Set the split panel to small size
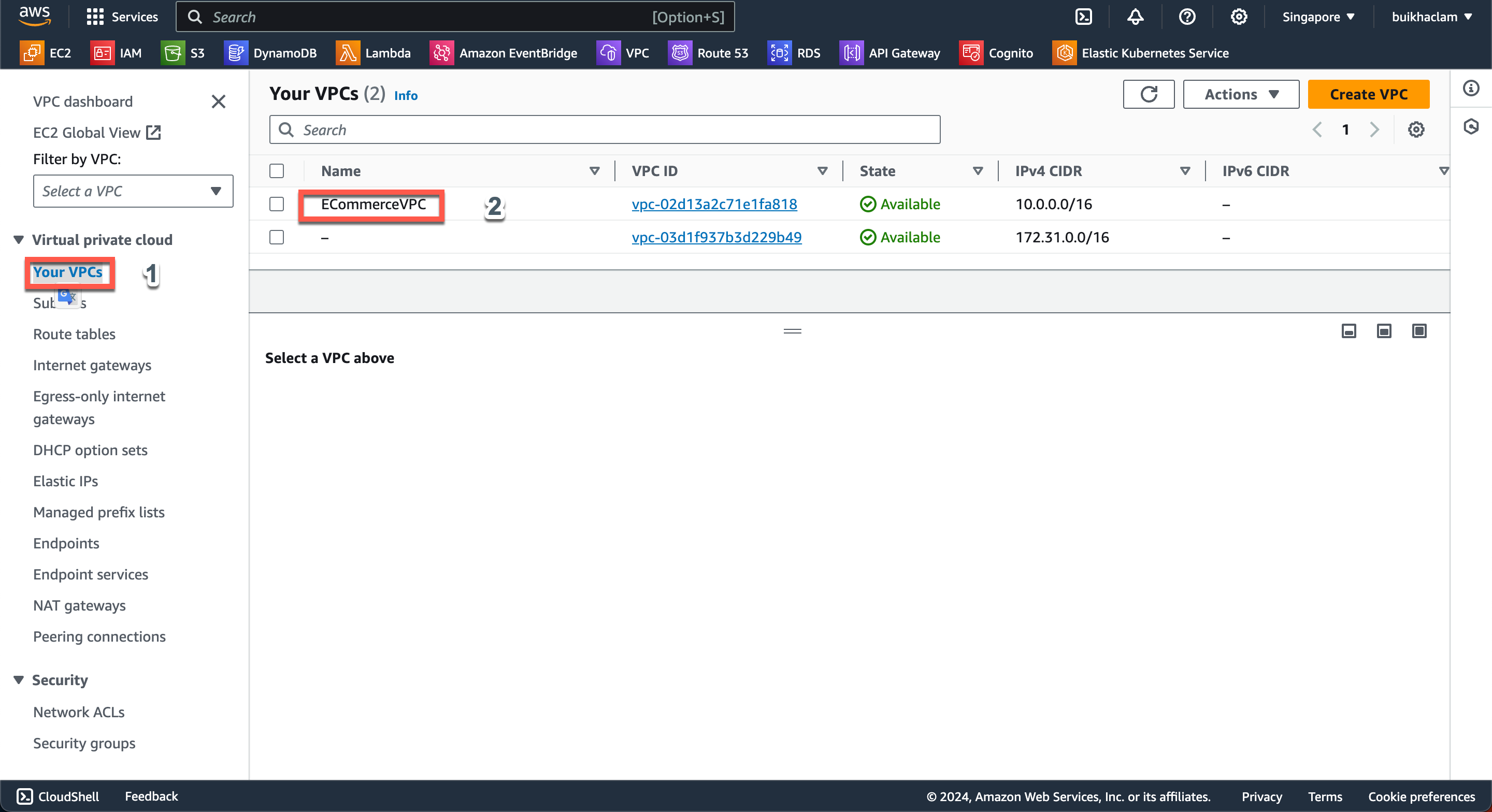This screenshot has height=812, width=1492. (x=1349, y=331)
